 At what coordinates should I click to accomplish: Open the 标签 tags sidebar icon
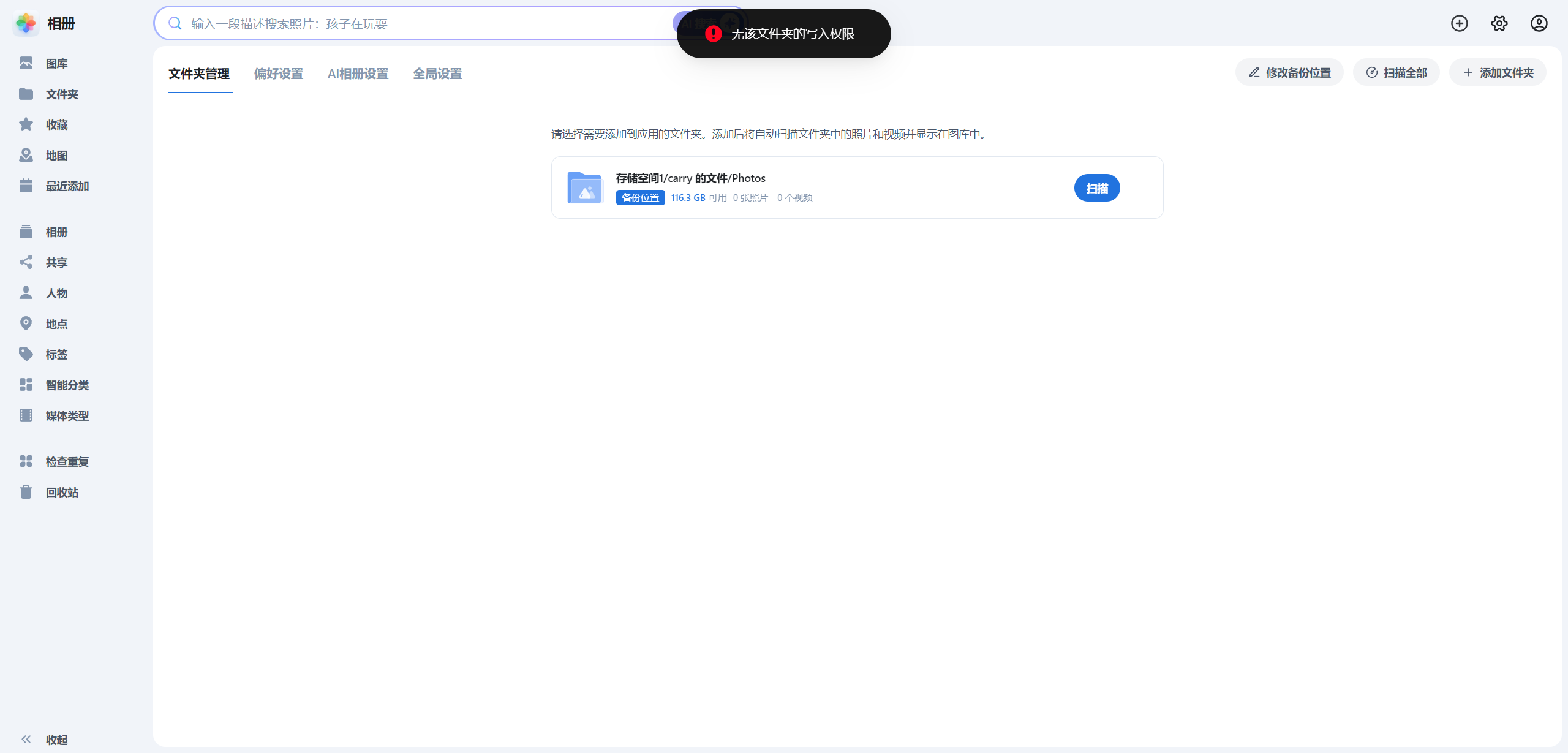26,354
